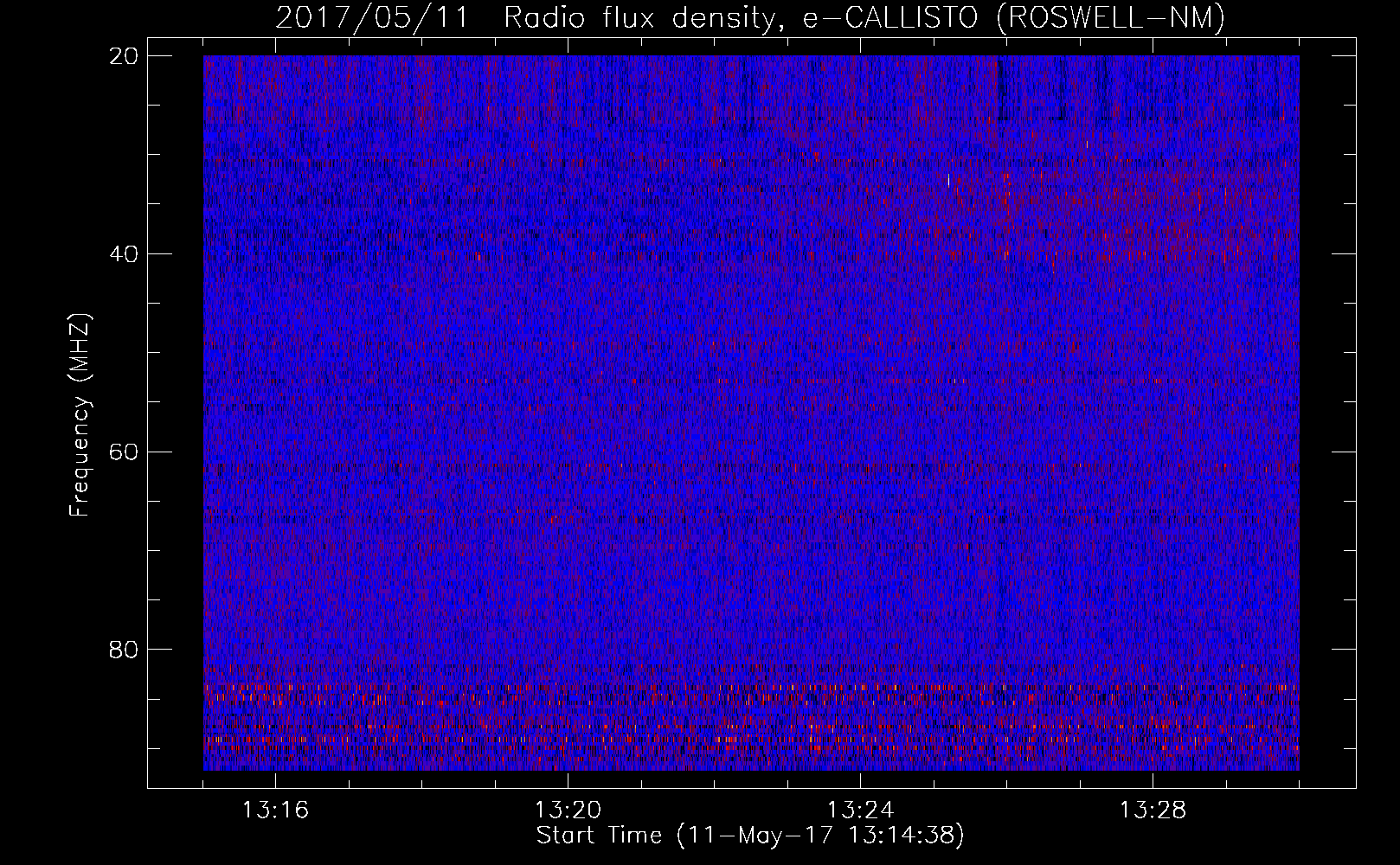Click the 13:20 time tick label

568,811
